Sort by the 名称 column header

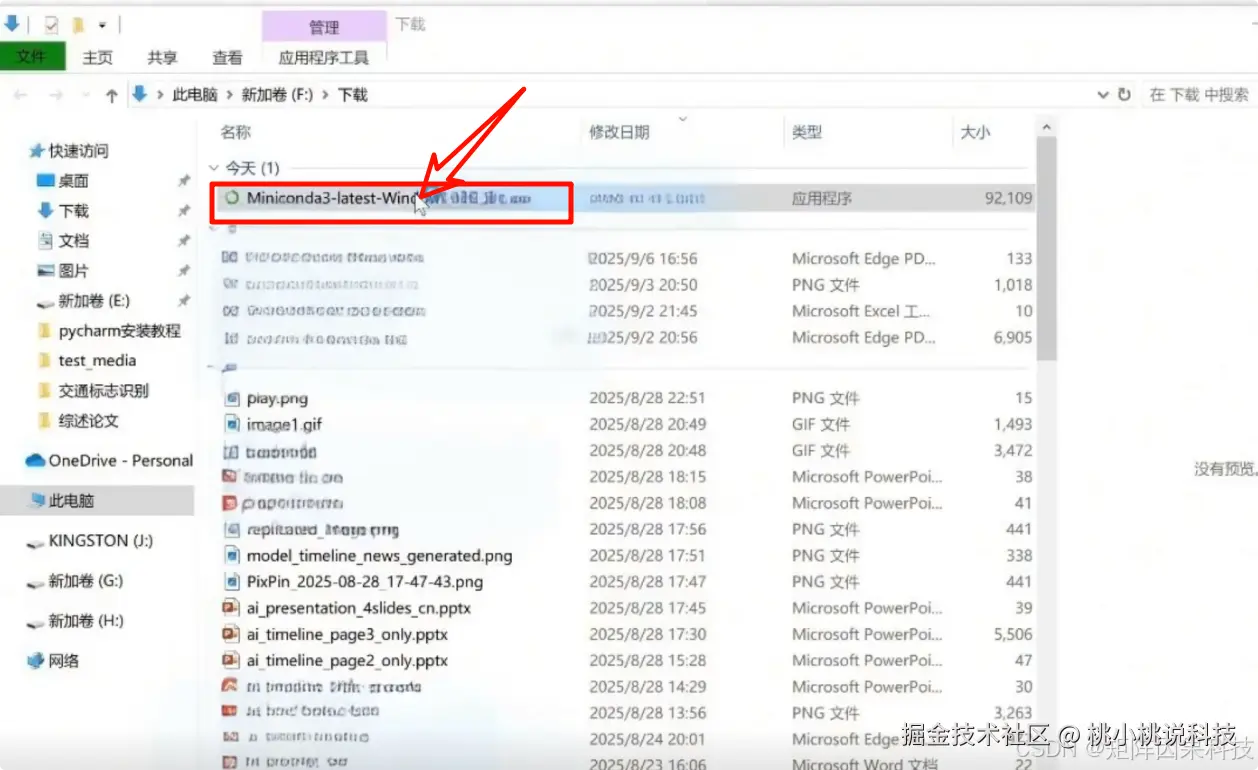click(x=236, y=131)
